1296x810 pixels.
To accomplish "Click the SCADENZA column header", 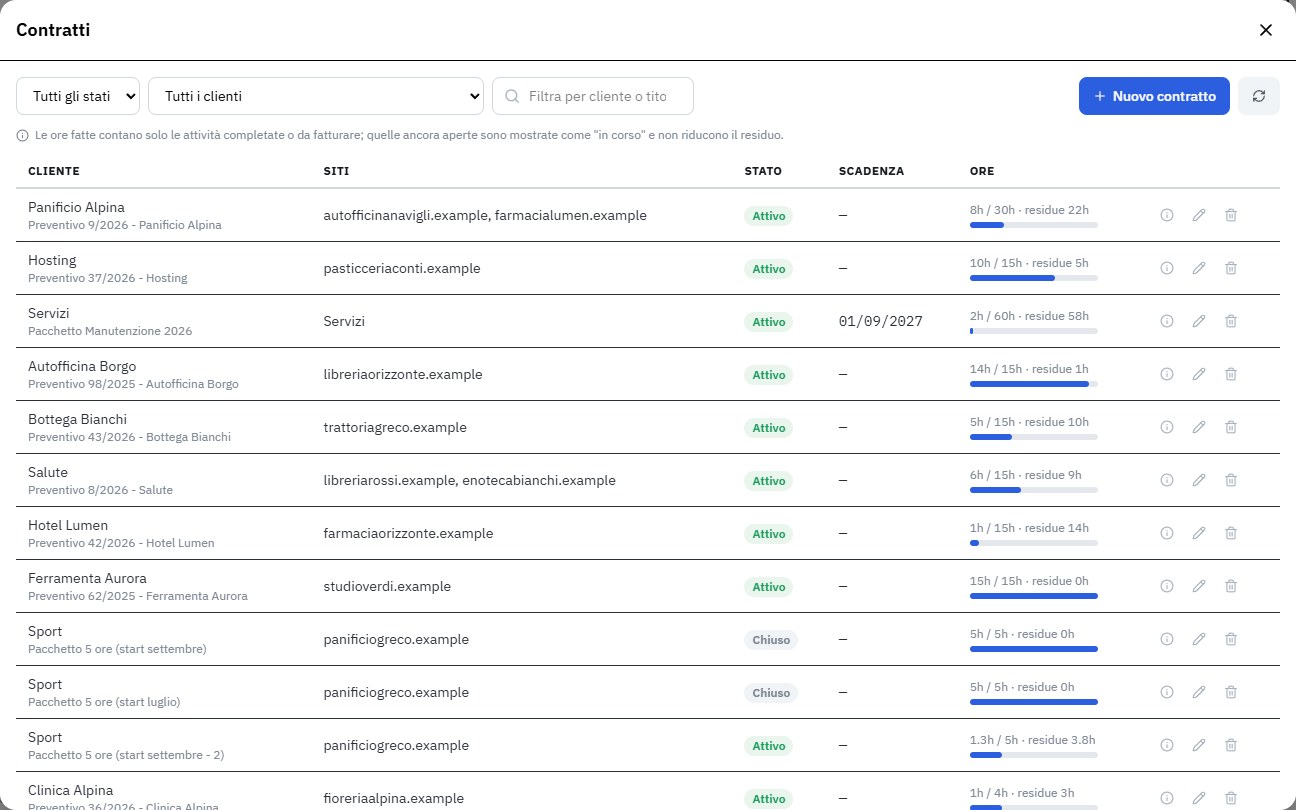I will (871, 171).
